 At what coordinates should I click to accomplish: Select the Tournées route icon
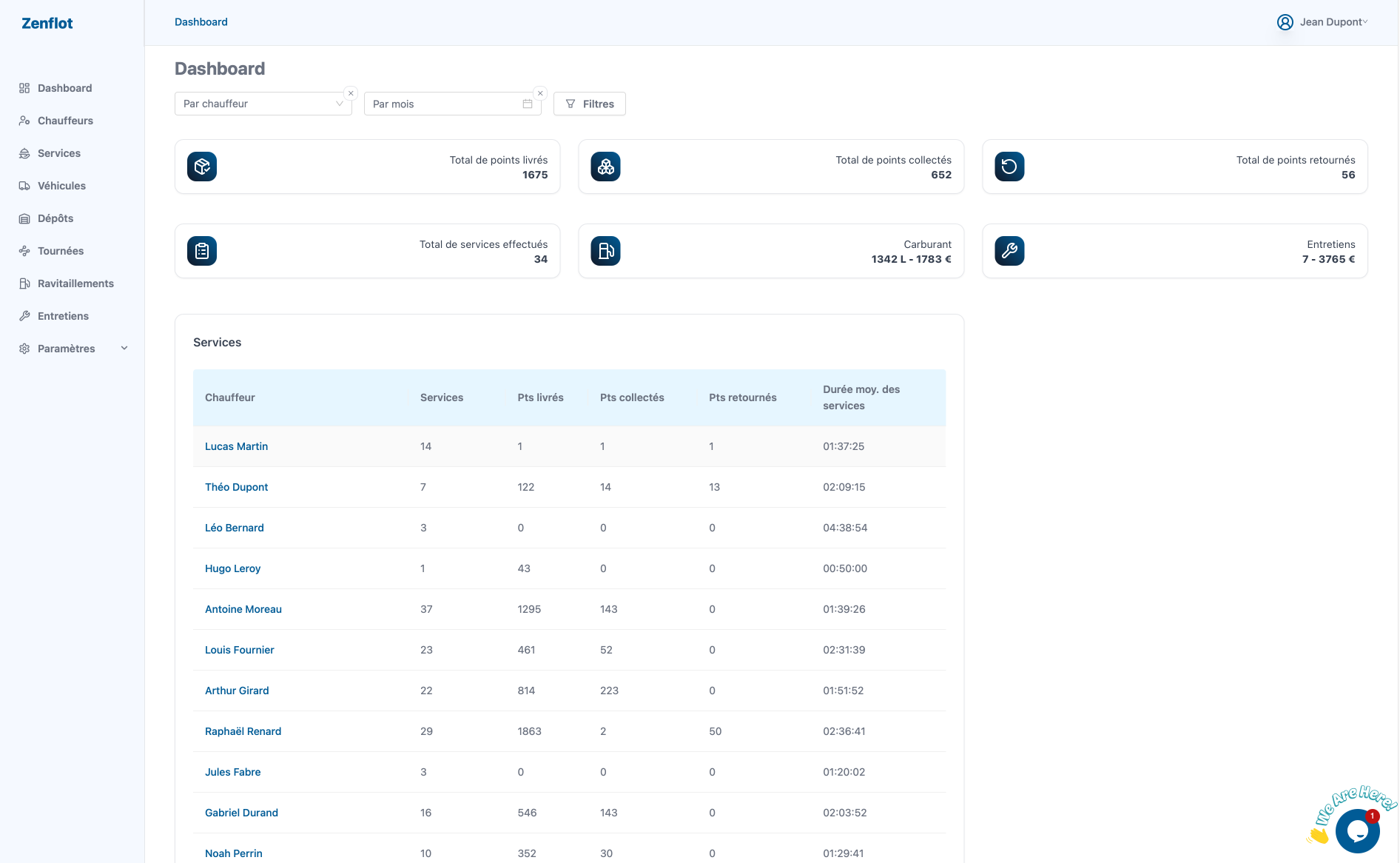24,251
